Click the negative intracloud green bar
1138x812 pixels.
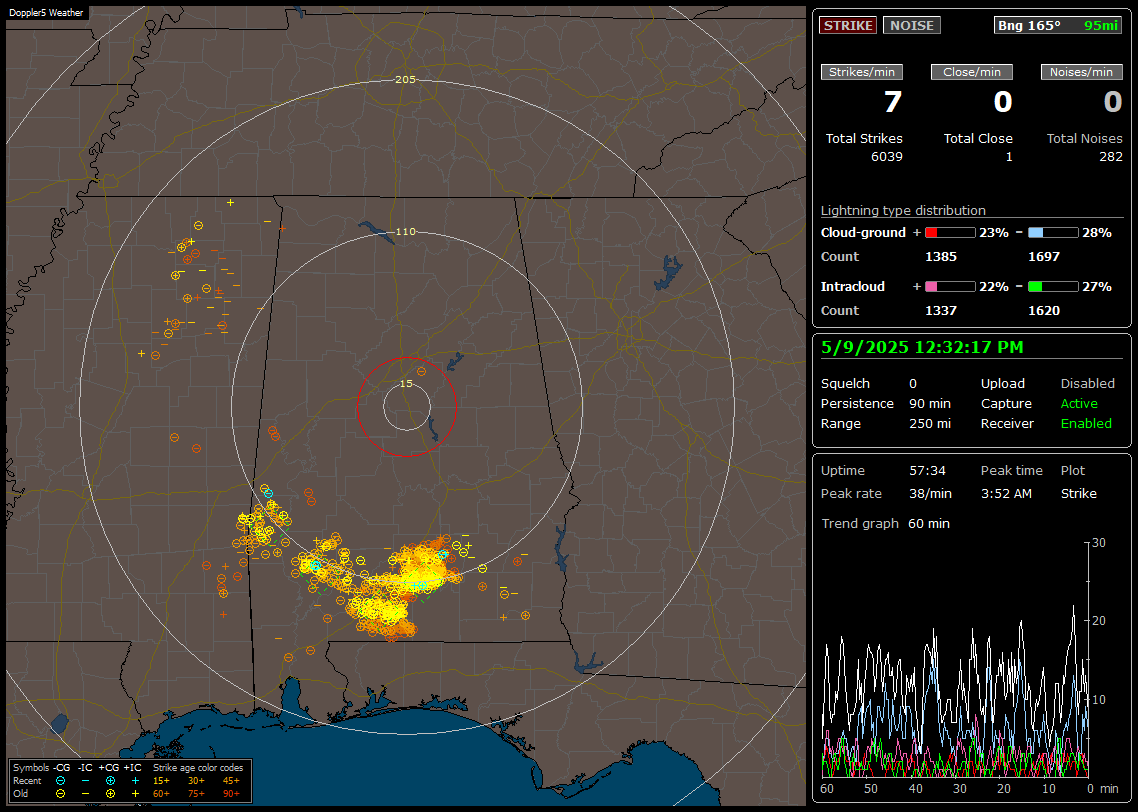click(x=1053, y=287)
